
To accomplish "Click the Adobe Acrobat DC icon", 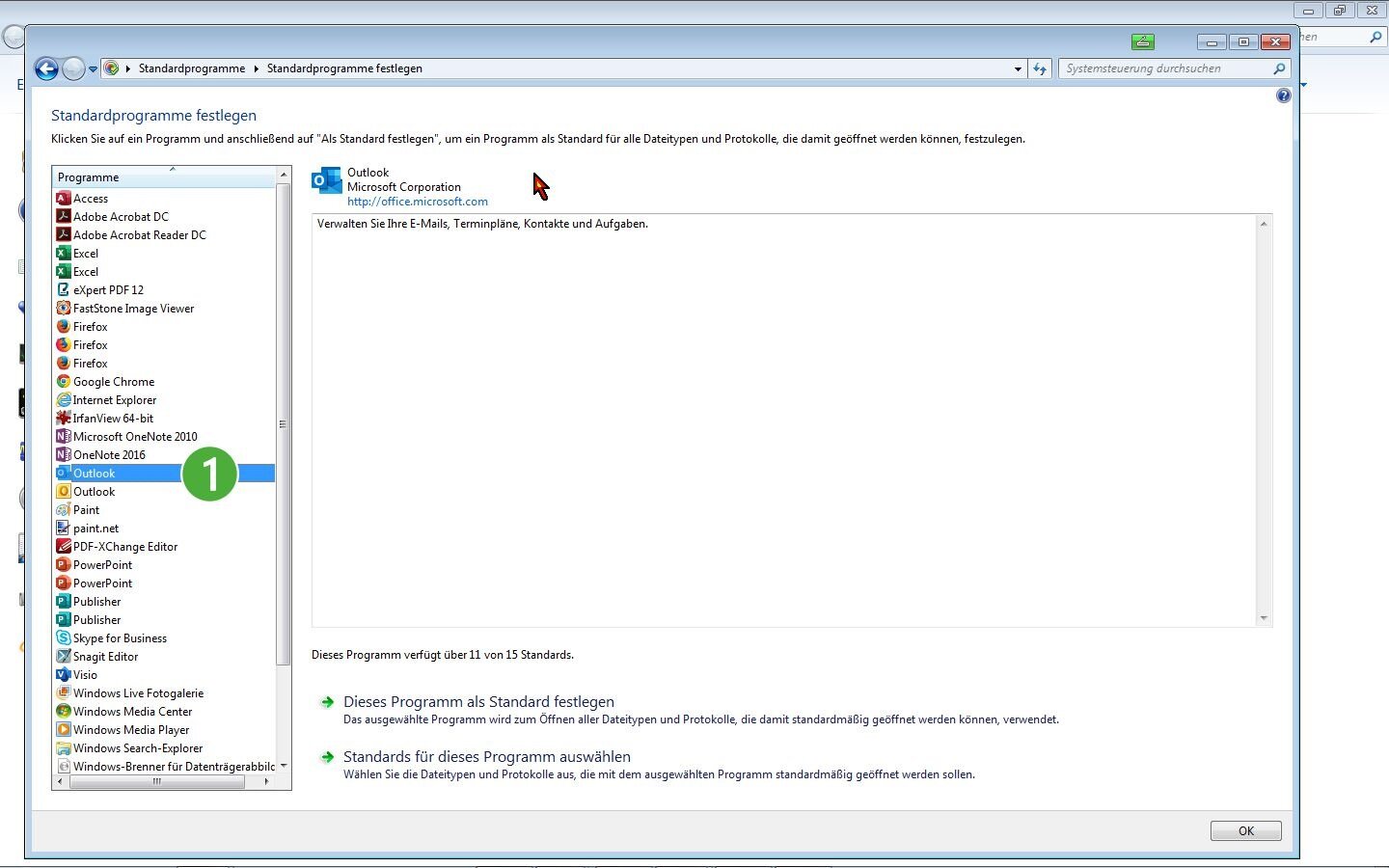I will pos(64,217).
